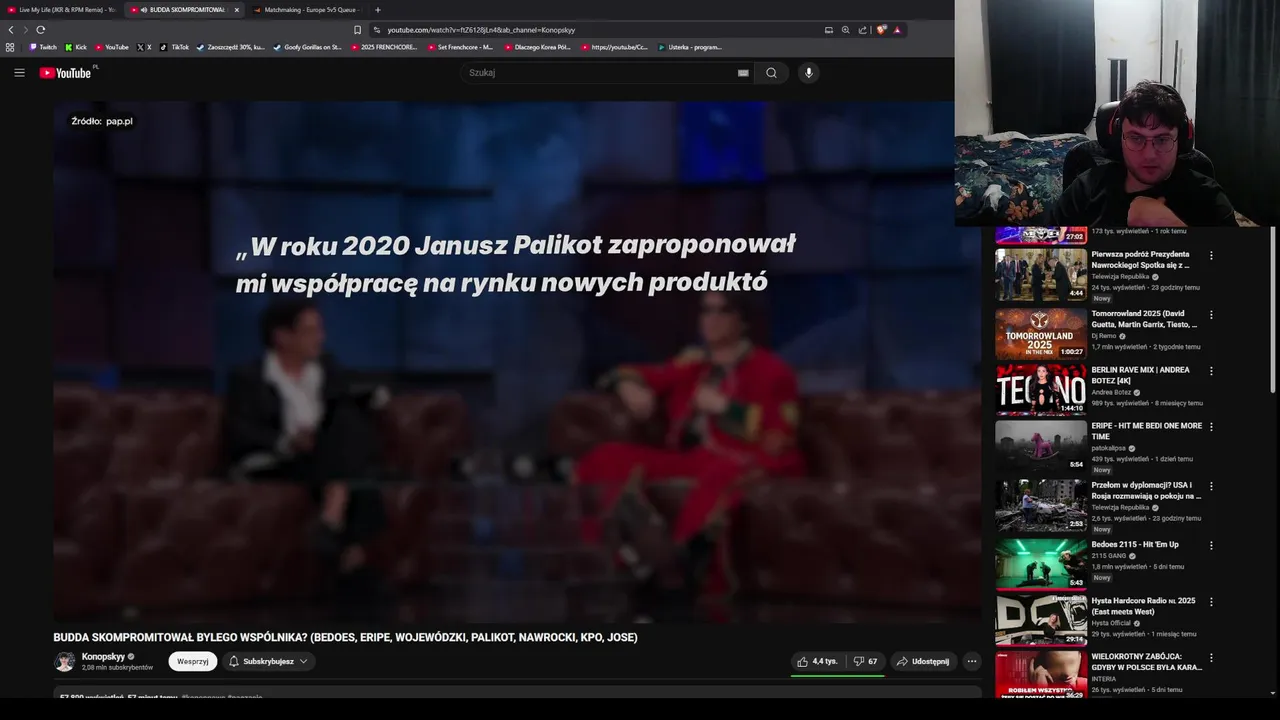Open the Twitch bookmark
Viewport: 1280px width, 720px height.
(43, 47)
